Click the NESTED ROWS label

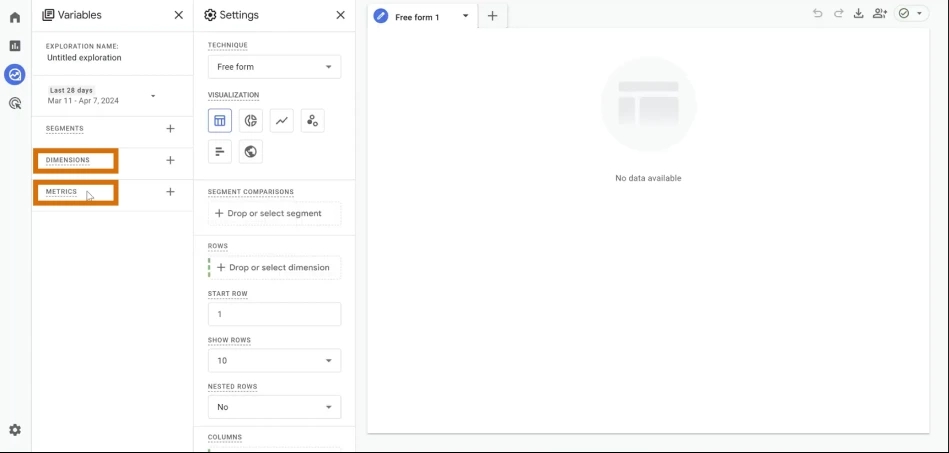(x=232, y=386)
